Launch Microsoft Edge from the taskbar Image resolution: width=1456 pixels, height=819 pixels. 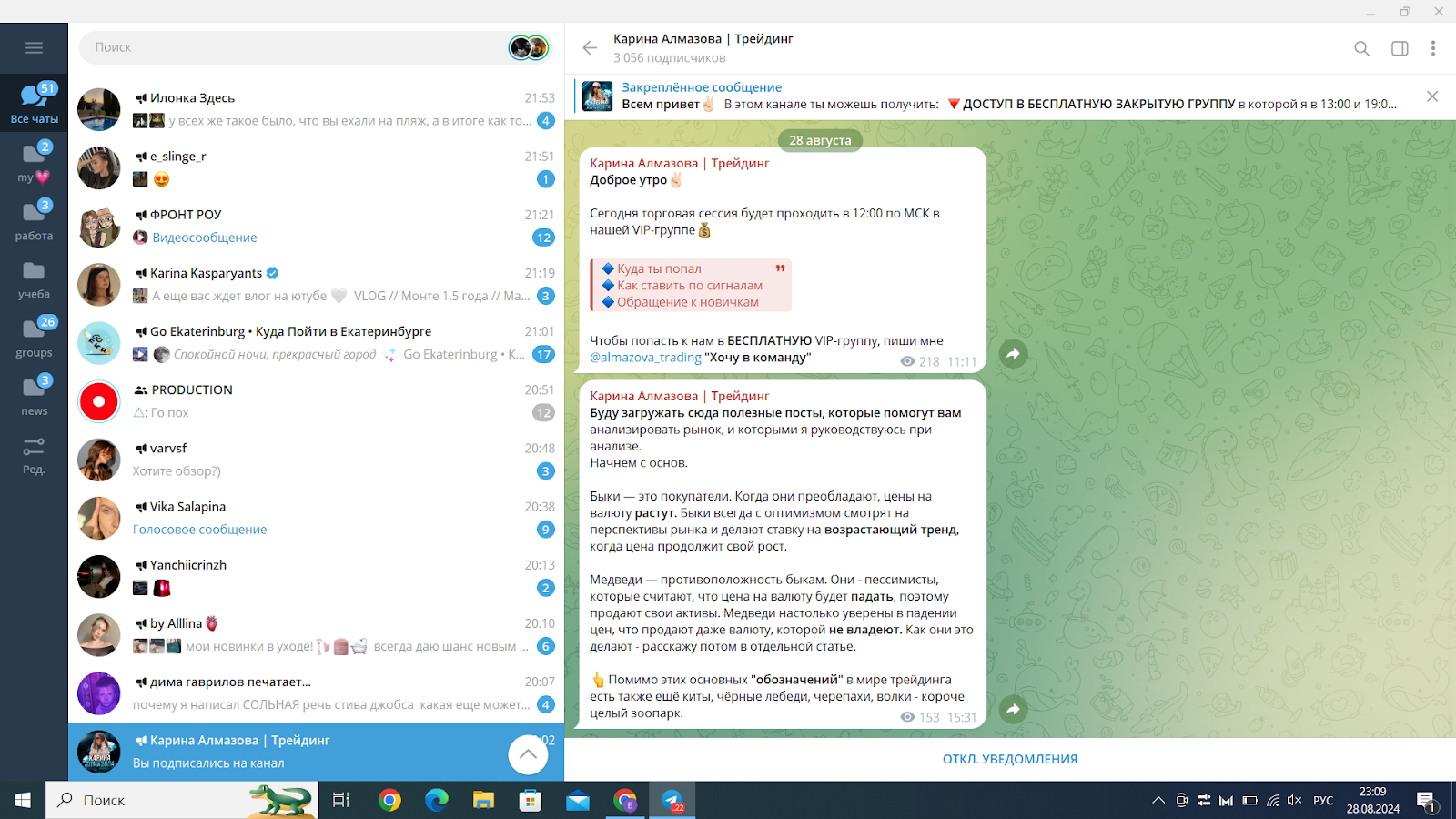coord(437,800)
